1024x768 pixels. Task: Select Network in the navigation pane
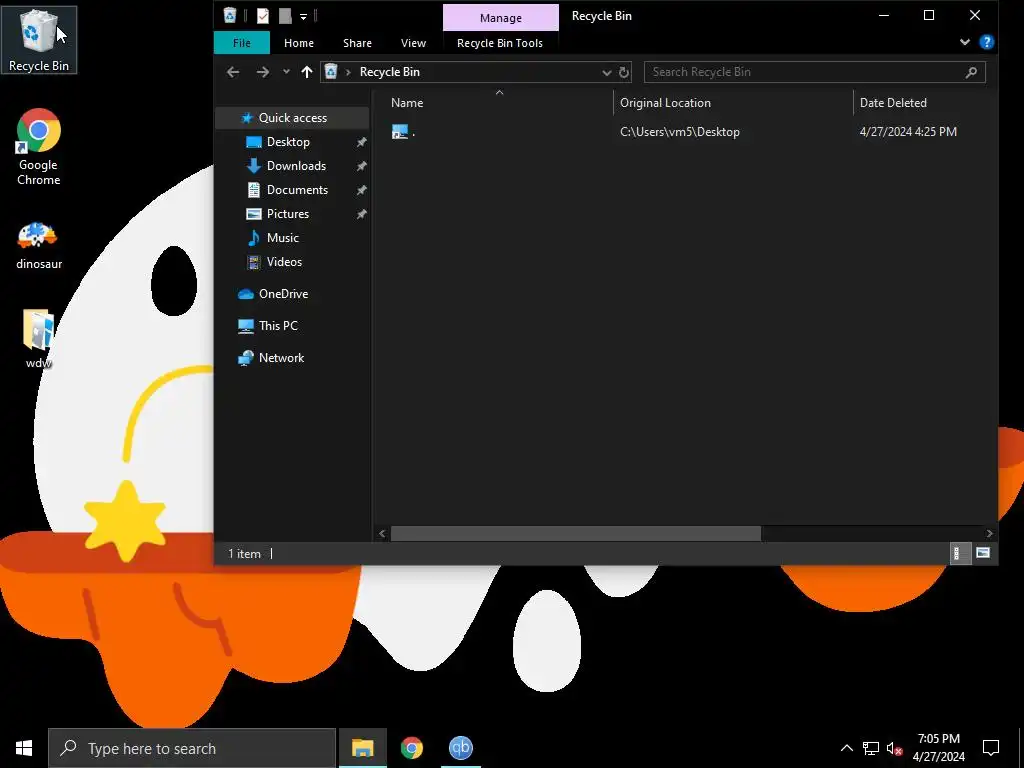click(281, 358)
